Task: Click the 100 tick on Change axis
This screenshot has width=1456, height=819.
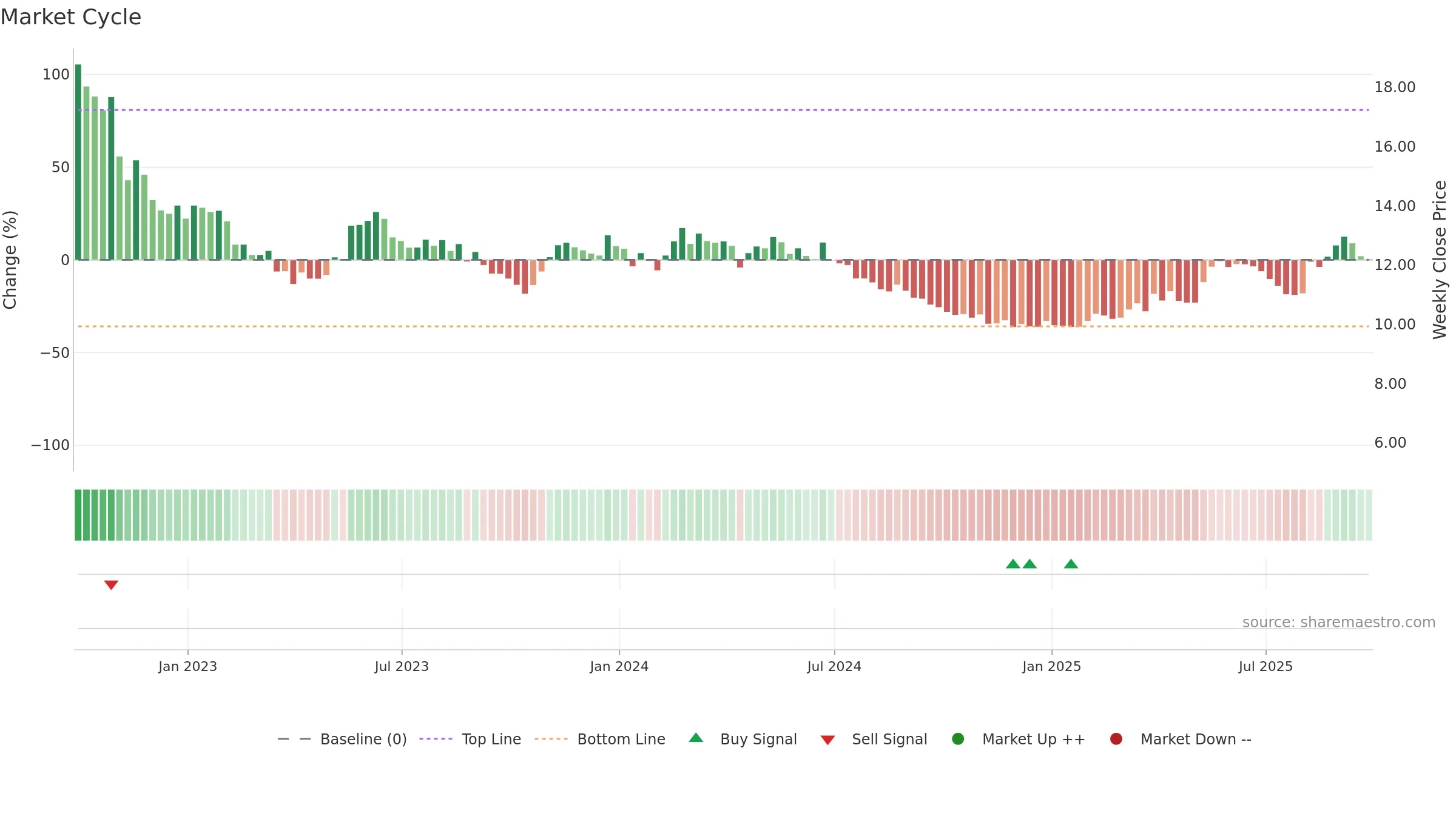Action: tap(56, 75)
